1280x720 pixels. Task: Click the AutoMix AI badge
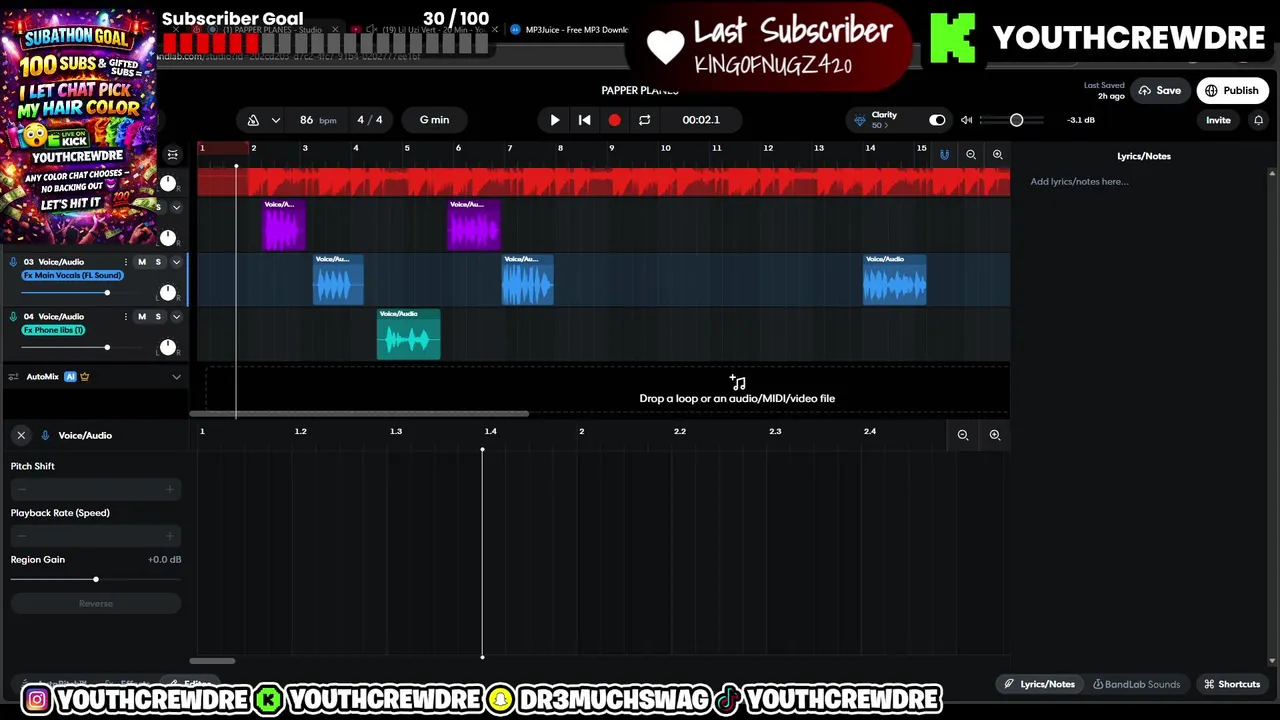click(70, 377)
